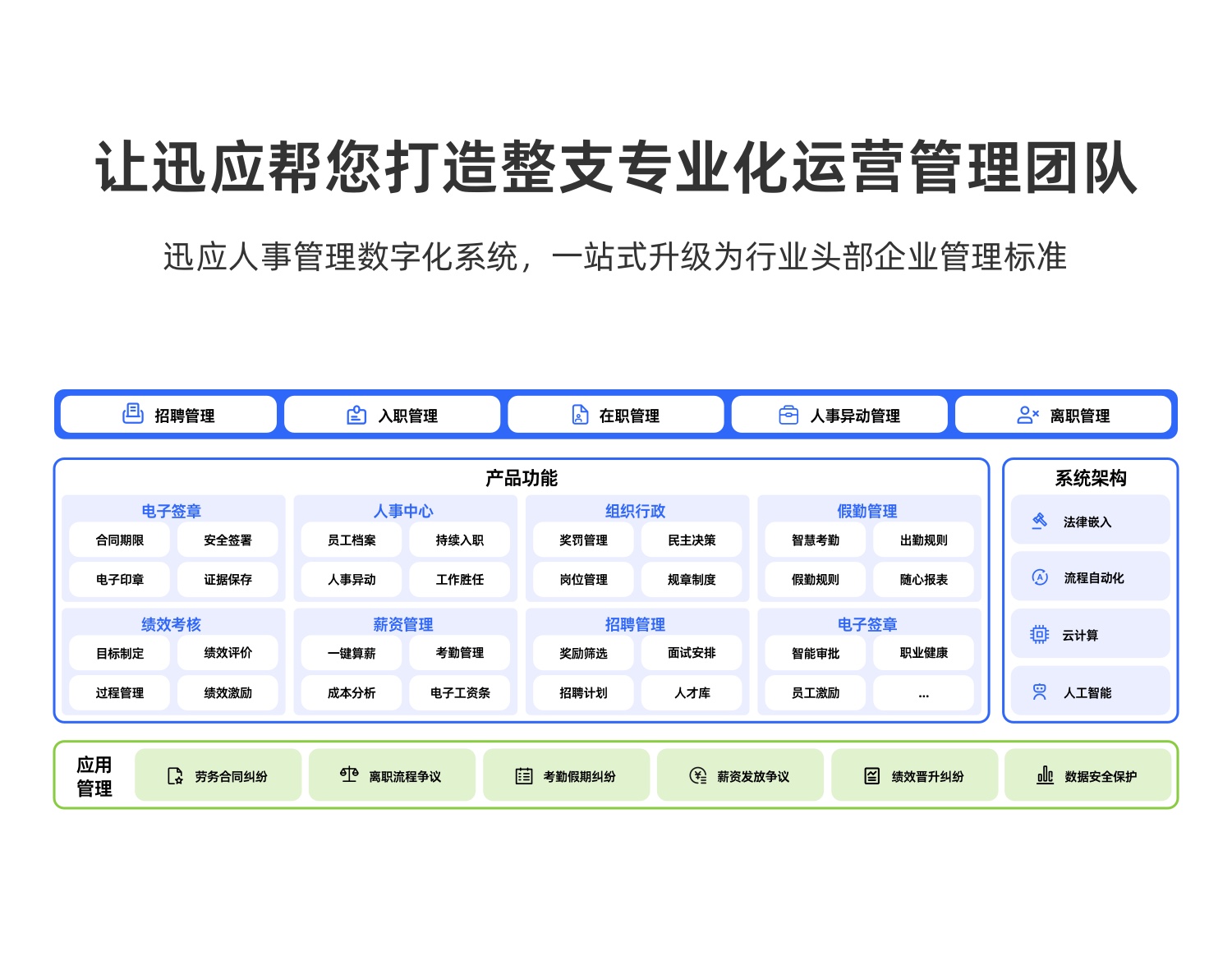The image size is (1232, 956).
Task: Click the document icon beside 在职管理
Action: (x=580, y=415)
